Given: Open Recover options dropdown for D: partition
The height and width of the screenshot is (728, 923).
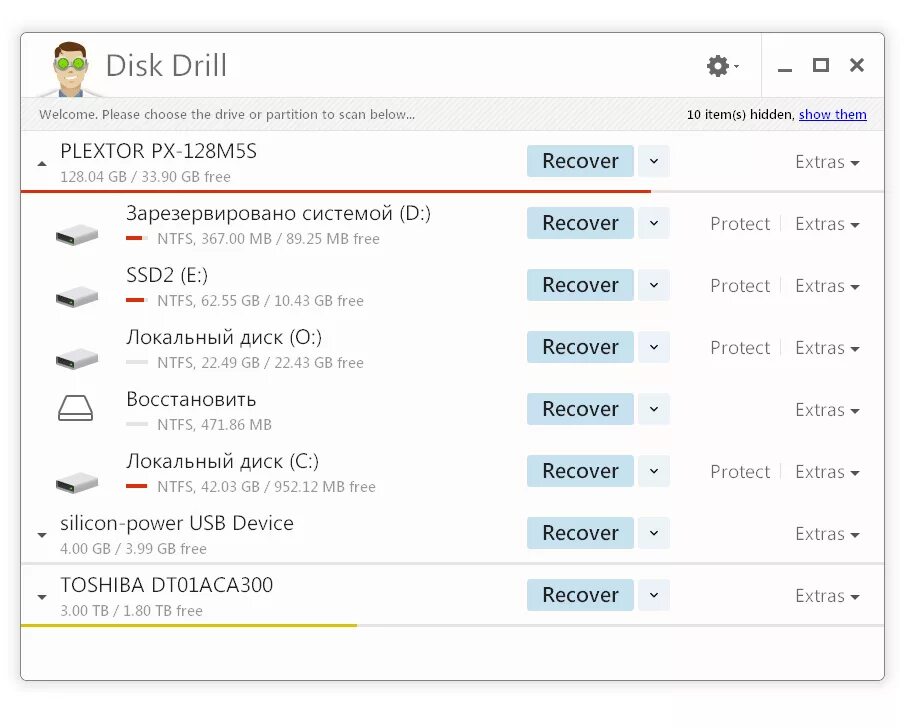Looking at the screenshot, I should (654, 223).
